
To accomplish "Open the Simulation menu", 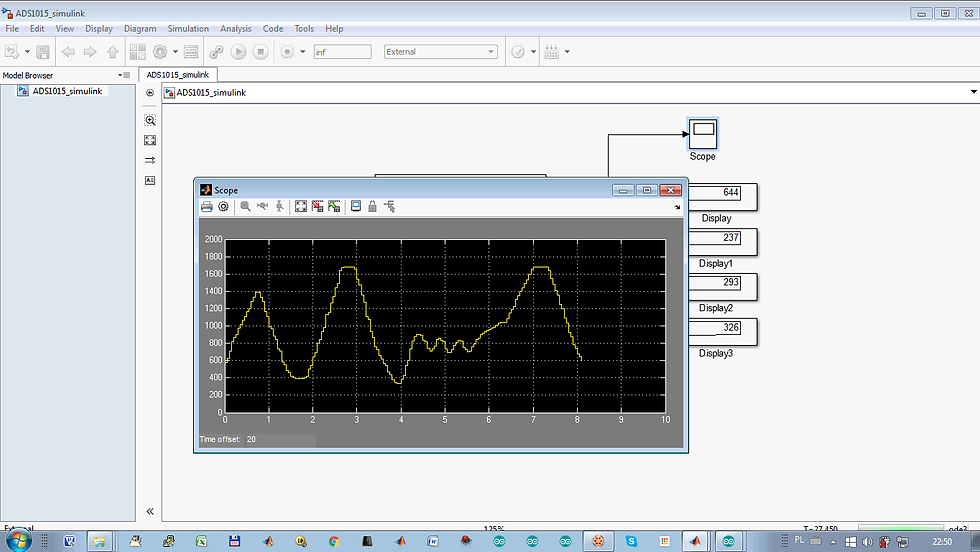I will tap(188, 29).
